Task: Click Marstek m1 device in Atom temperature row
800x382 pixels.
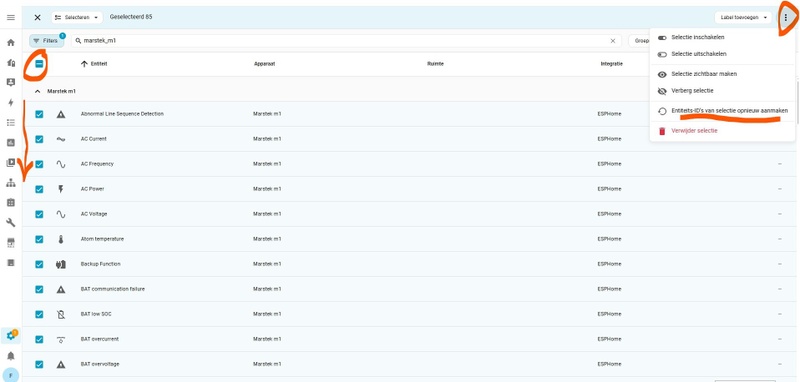Action: (267, 239)
